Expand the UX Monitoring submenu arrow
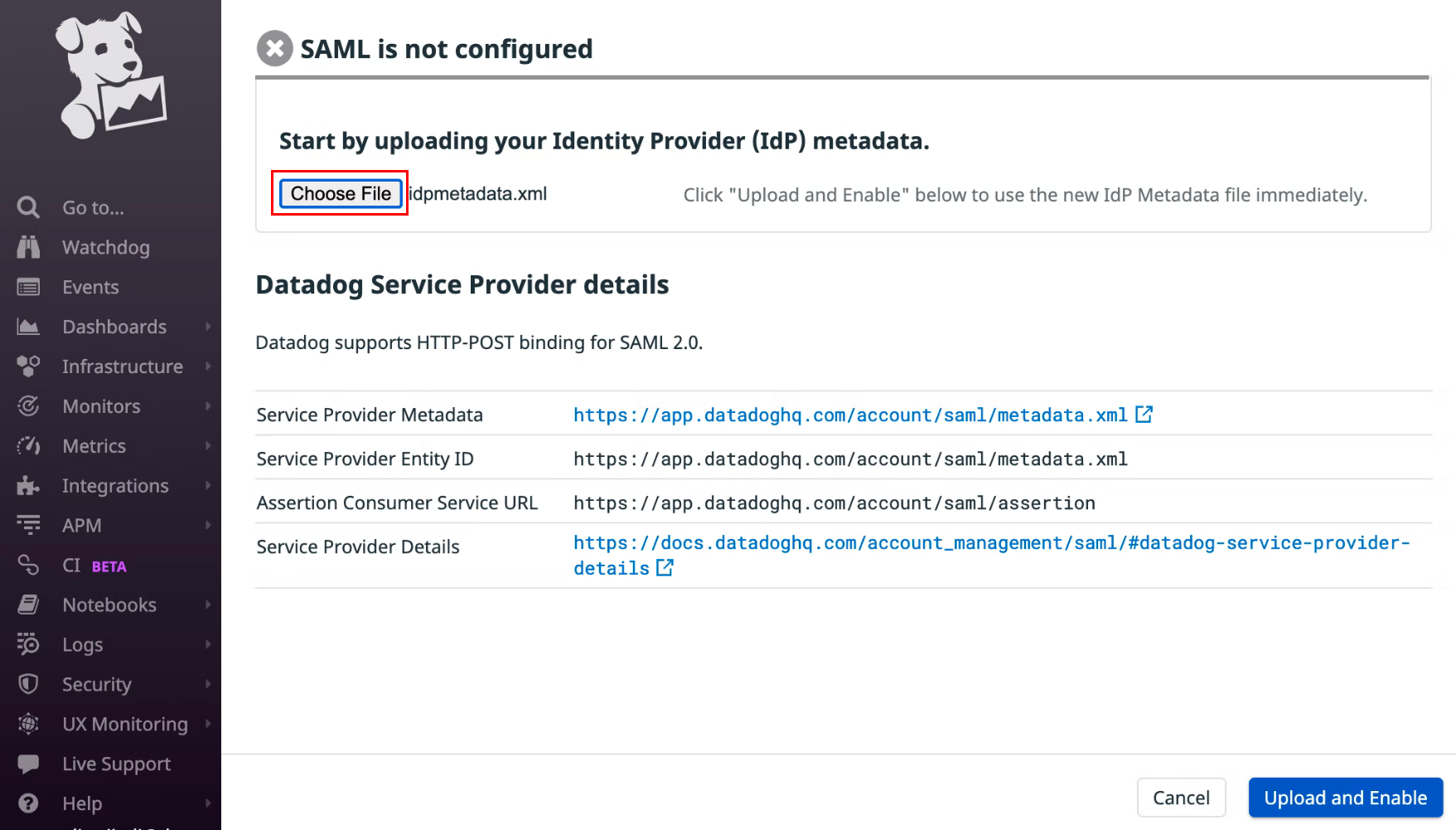The width and height of the screenshot is (1456, 830). pos(208,724)
